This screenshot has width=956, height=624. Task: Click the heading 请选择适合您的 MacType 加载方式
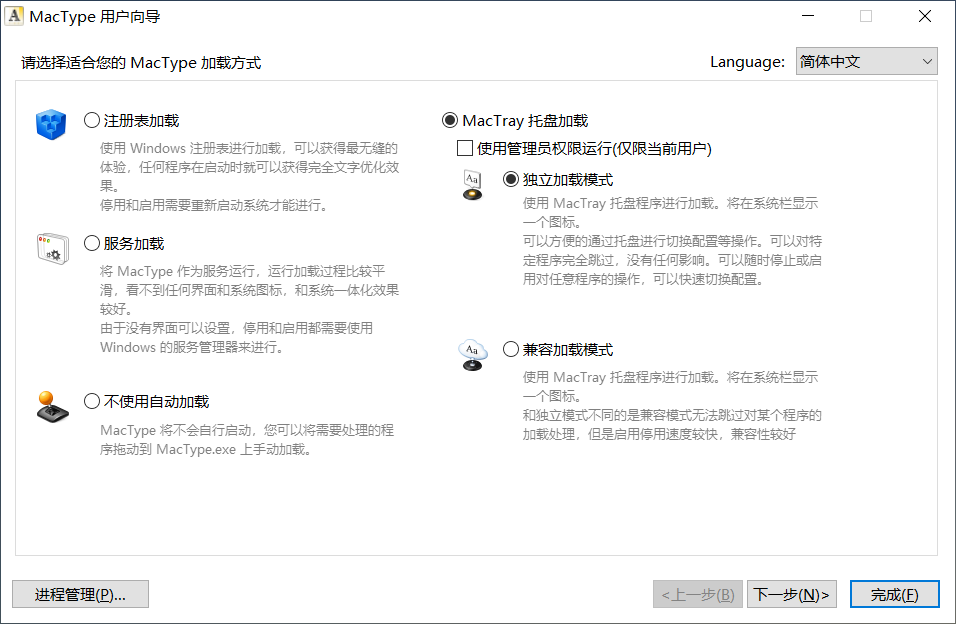(141, 63)
